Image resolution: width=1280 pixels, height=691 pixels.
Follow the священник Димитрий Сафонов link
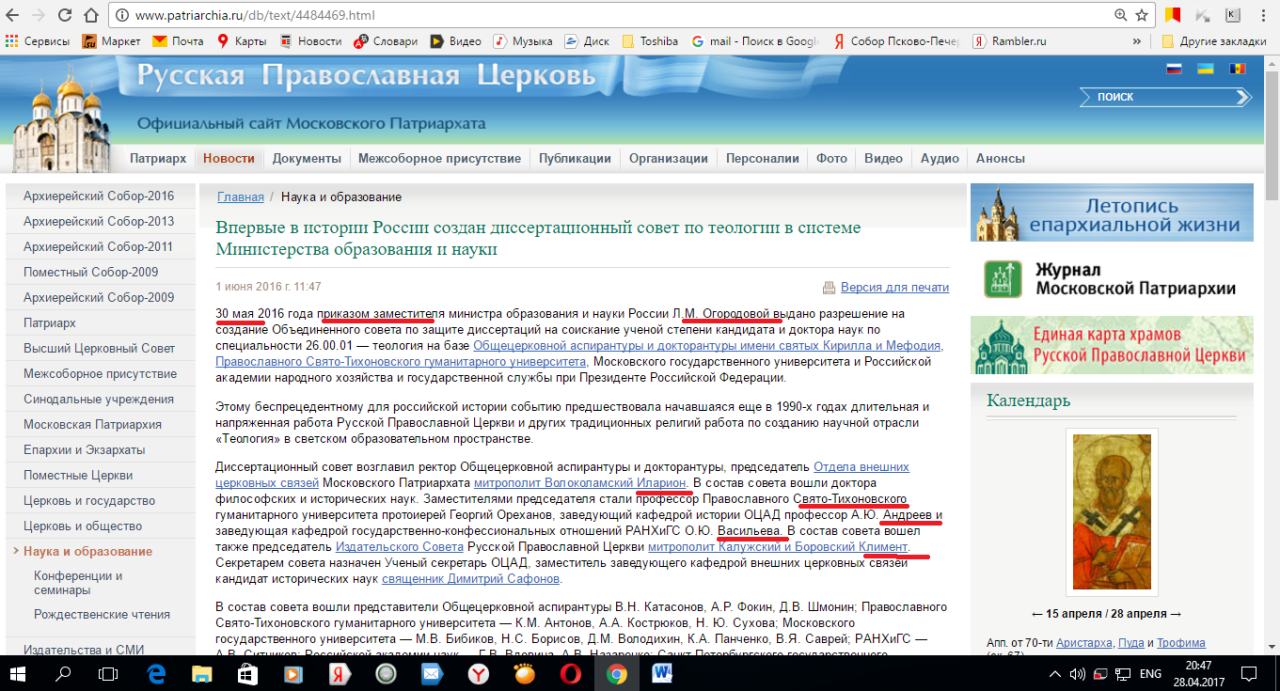[x=471, y=579]
